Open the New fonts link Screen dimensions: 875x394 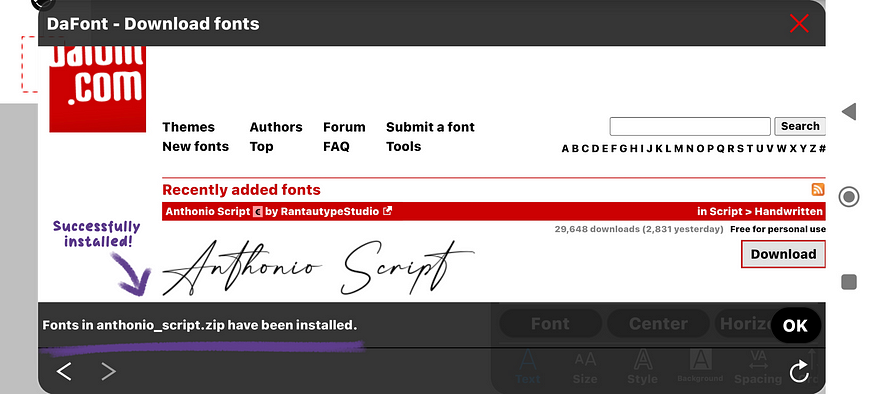click(x=195, y=147)
